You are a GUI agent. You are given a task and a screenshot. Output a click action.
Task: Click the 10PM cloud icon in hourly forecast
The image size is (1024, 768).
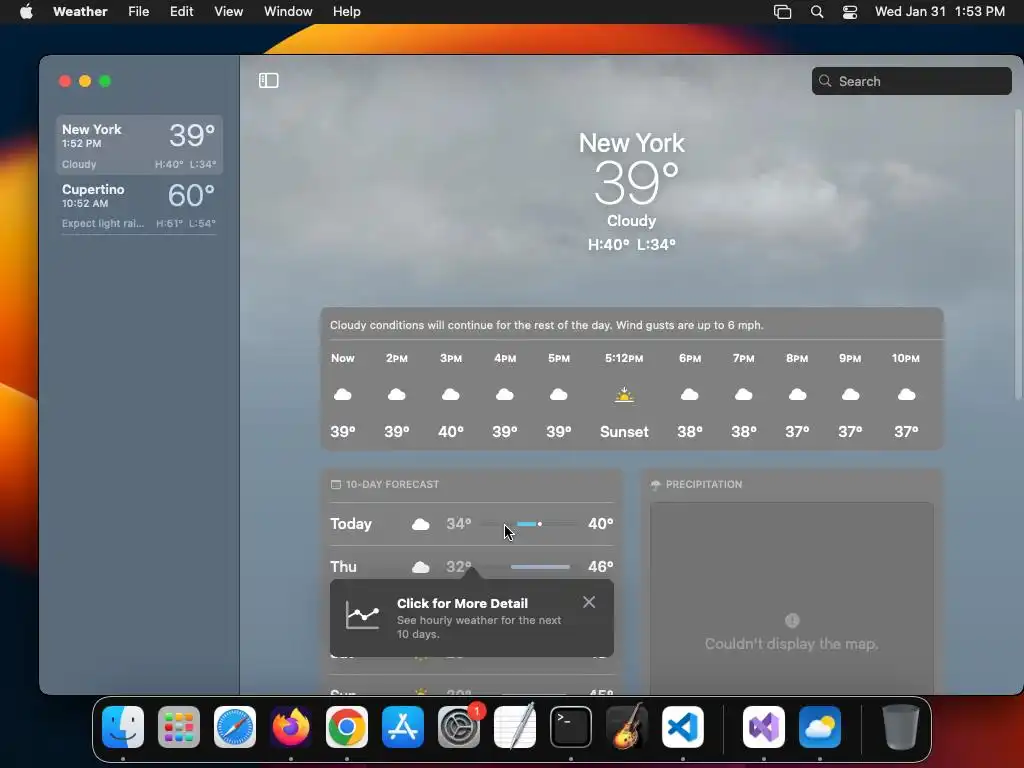(x=906, y=394)
